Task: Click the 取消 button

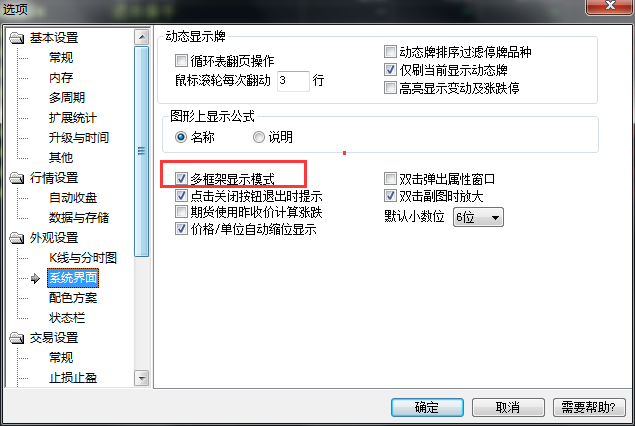Action: [508, 407]
